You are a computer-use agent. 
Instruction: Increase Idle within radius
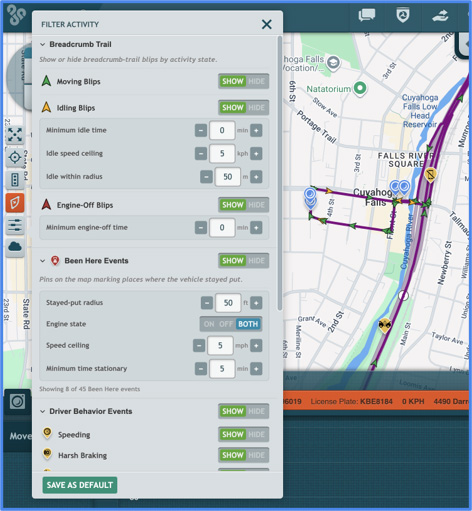pos(256,177)
